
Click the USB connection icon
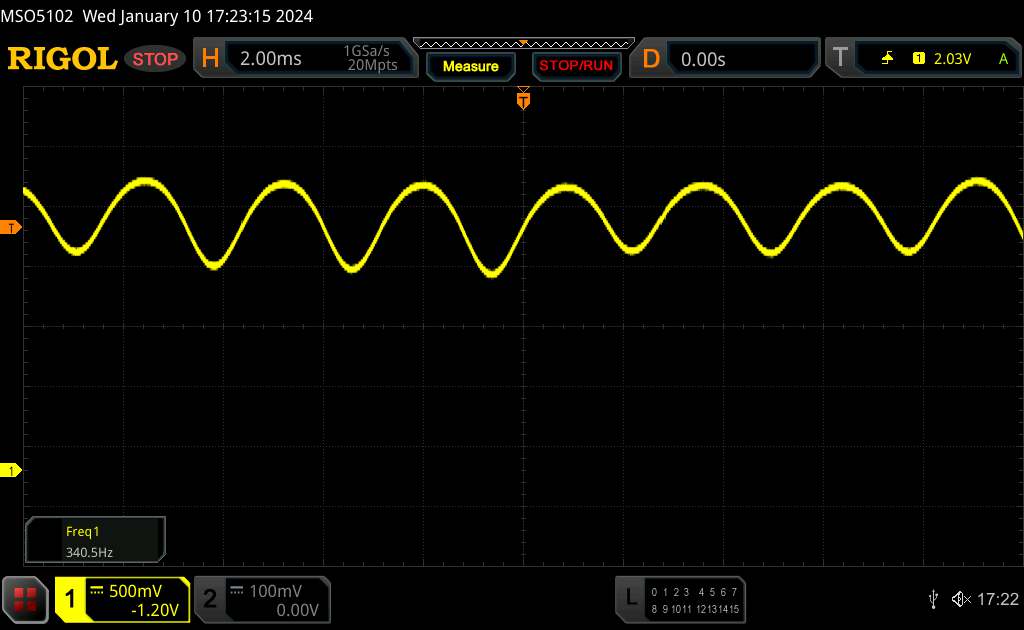point(933,599)
